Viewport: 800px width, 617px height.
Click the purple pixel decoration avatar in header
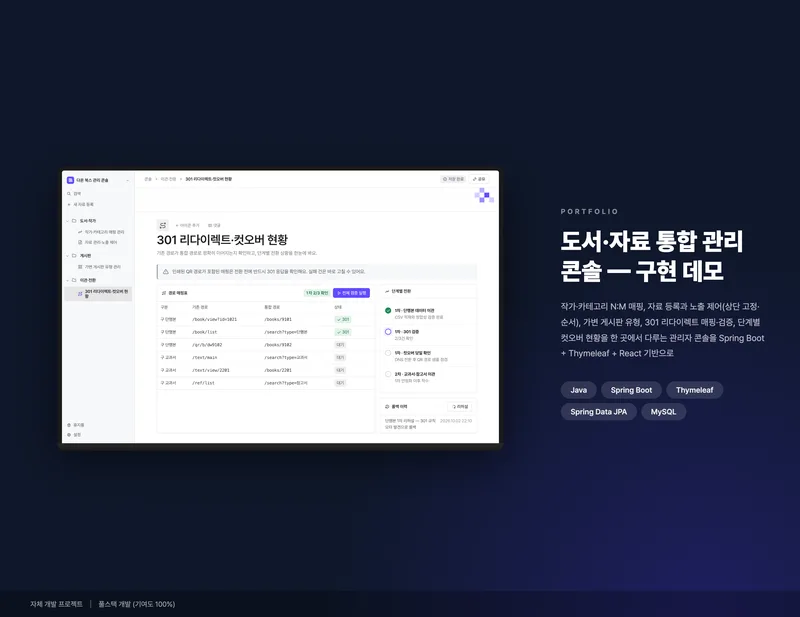pyautogui.click(x=484, y=195)
